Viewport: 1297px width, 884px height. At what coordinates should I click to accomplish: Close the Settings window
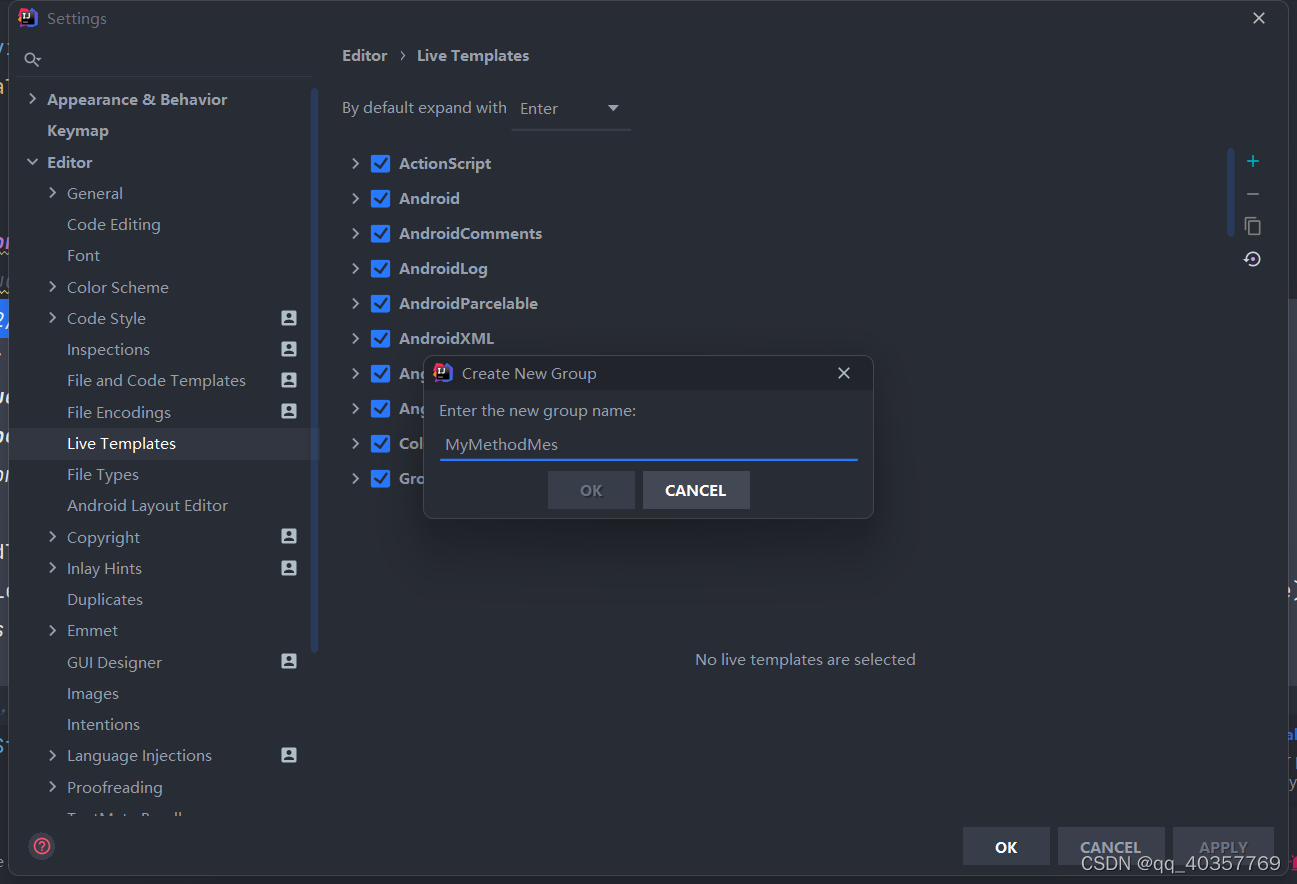point(1259,18)
